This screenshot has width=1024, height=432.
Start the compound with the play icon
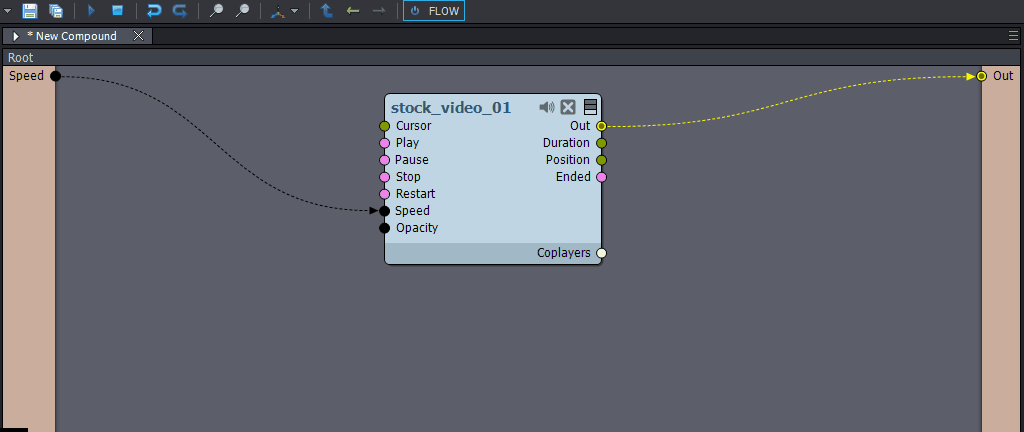point(91,10)
